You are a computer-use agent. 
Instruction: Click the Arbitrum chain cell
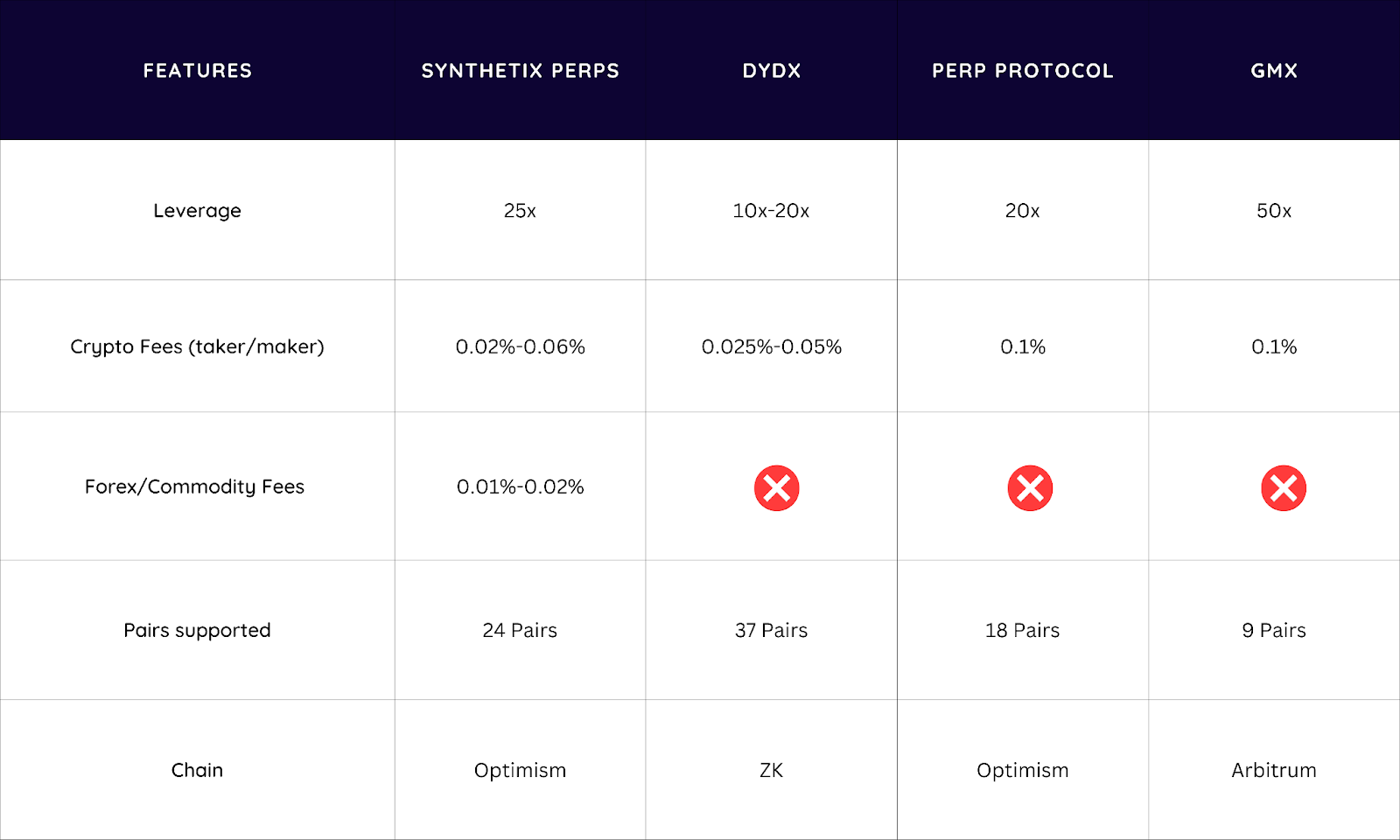(x=1273, y=771)
